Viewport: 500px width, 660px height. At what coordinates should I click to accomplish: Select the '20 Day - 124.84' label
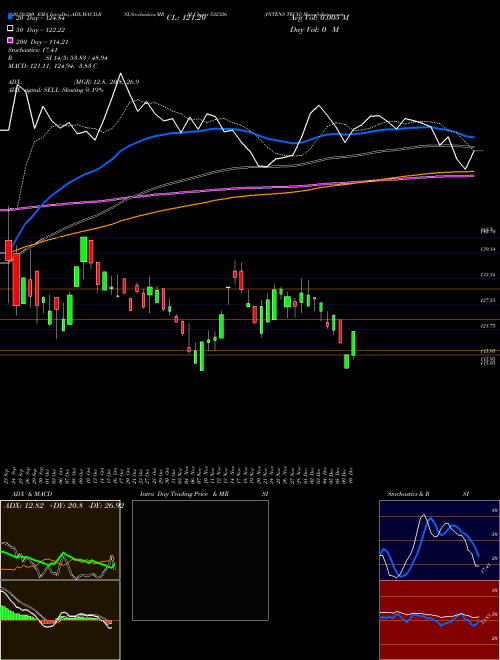pyautogui.click(x=40, y=18)
